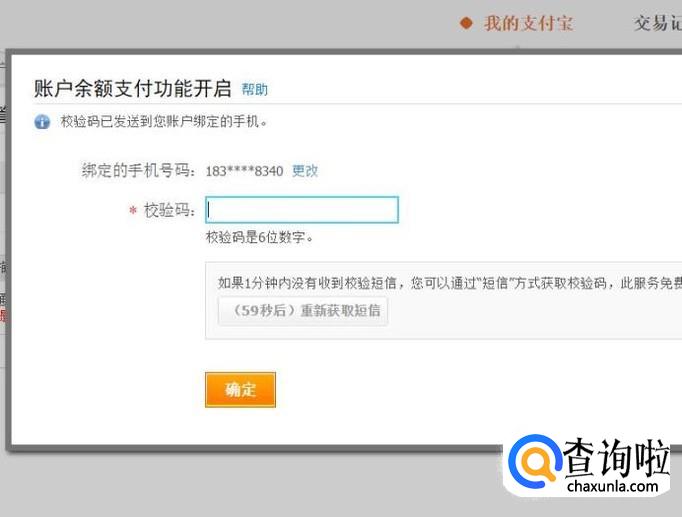The width and height of the screenshot is (682, 517).
Task: Open the 交易记录 tab
Action: (658, 23)
